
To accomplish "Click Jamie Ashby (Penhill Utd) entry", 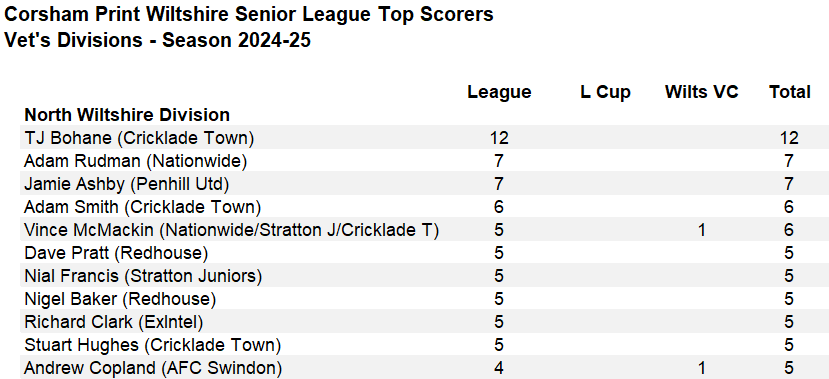I will tap(126, 184).
